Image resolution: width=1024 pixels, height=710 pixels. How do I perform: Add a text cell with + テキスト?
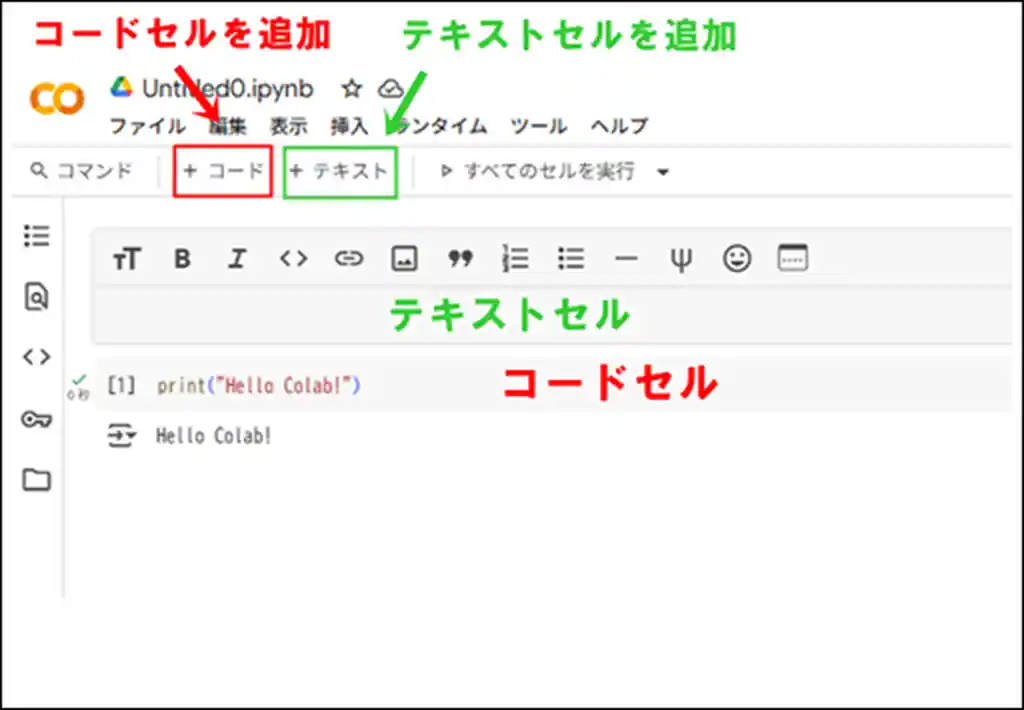click(x=340, y=172)
